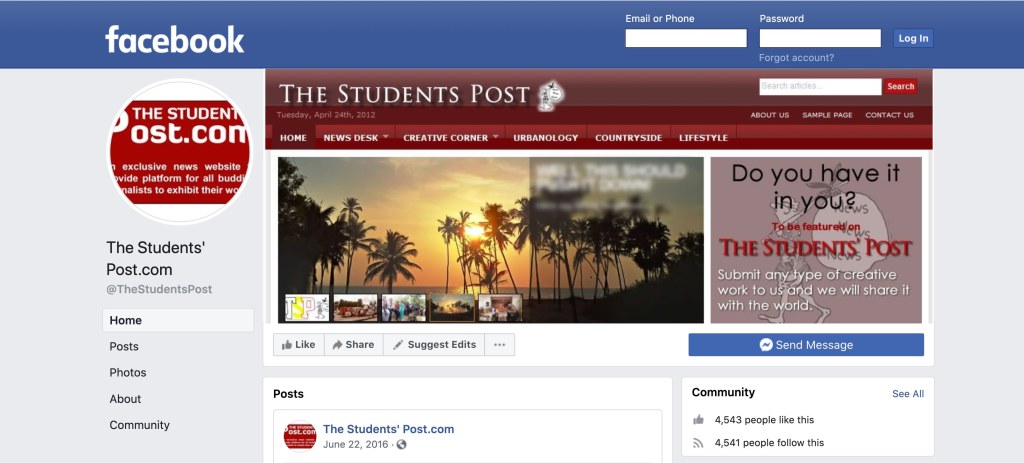Open See All in Community box
The image size is (1024, 463).
pyautogui.click(x=908, y=394)
